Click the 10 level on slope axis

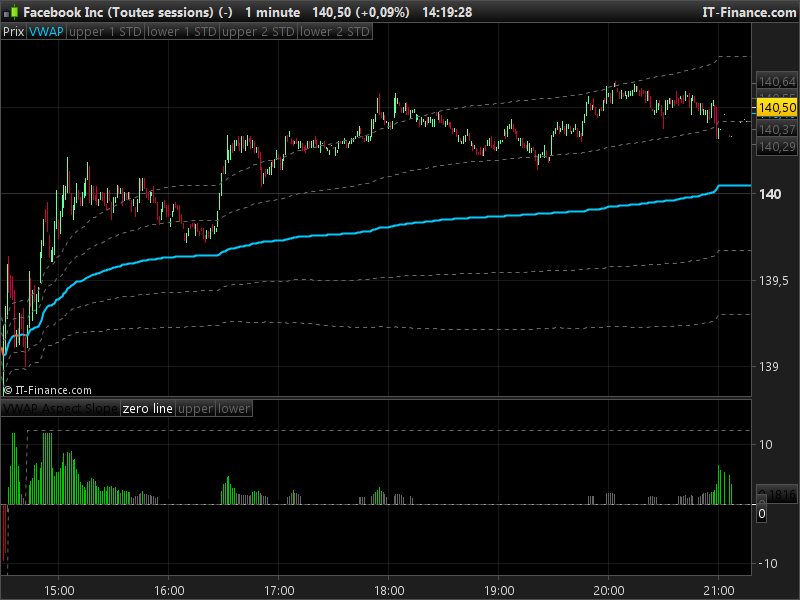(x=765, y=444)
